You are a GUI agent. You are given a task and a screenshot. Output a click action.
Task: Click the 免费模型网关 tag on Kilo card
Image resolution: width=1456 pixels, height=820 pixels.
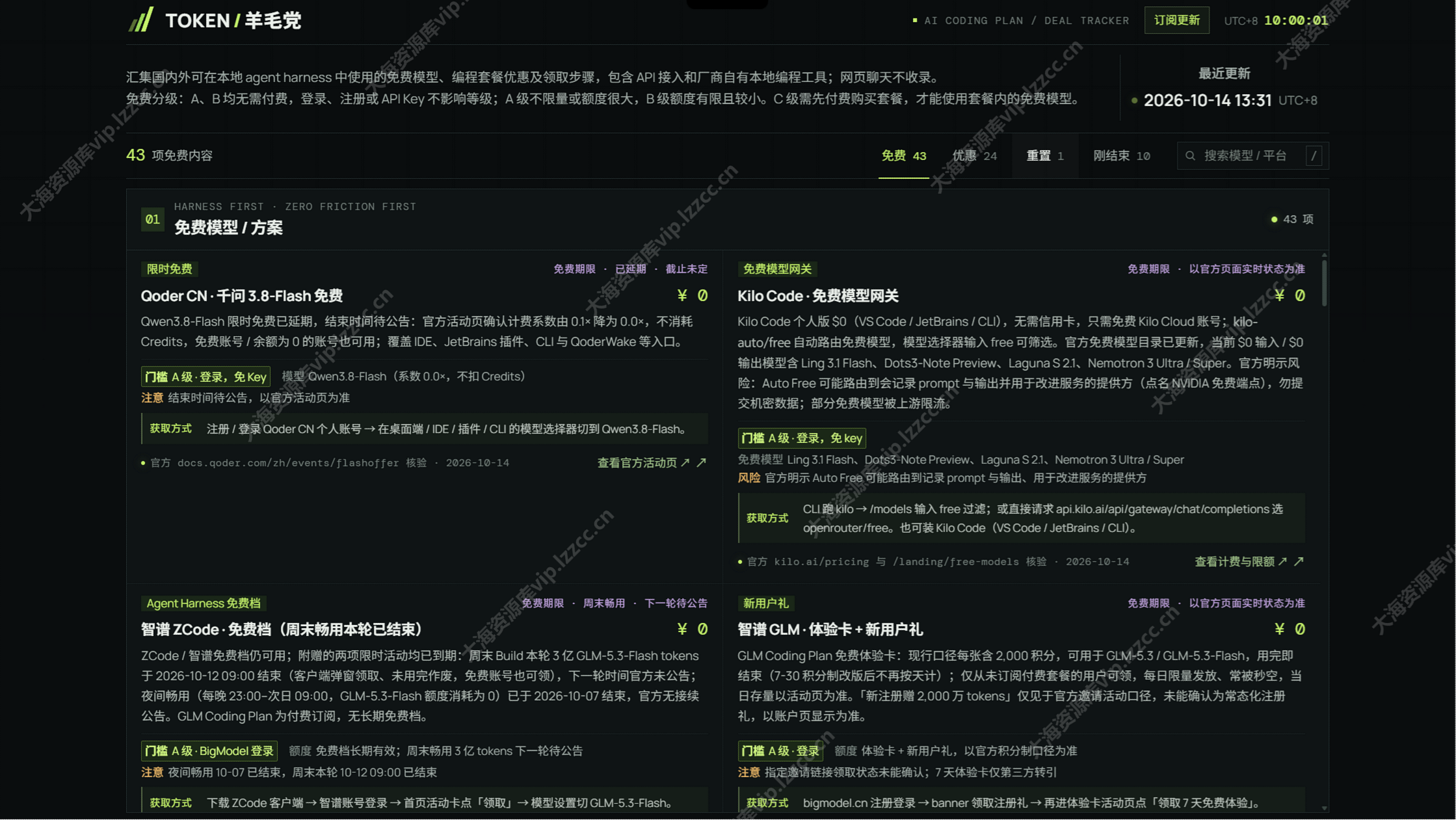(x=777, y=269)
